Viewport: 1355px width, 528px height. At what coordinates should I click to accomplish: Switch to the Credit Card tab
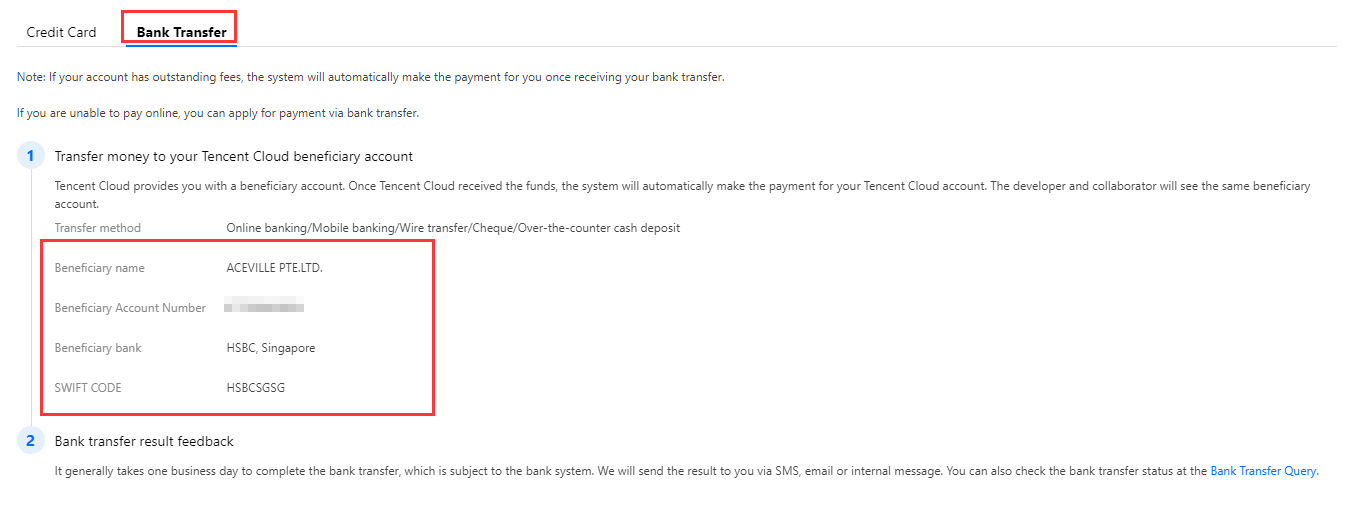61,32
